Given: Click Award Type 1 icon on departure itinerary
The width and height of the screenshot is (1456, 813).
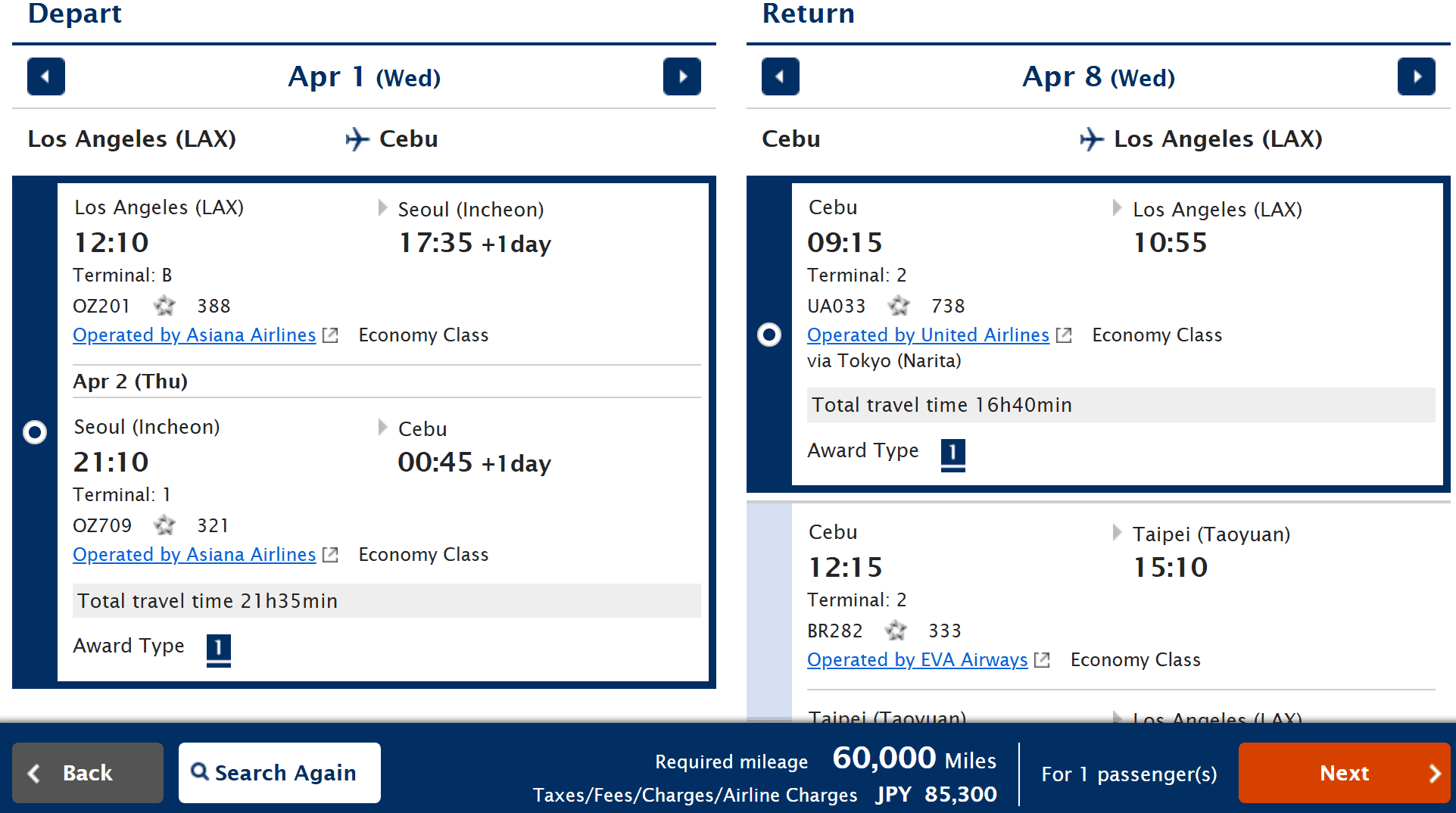Looking at the screenshot, I should (219, 648).
